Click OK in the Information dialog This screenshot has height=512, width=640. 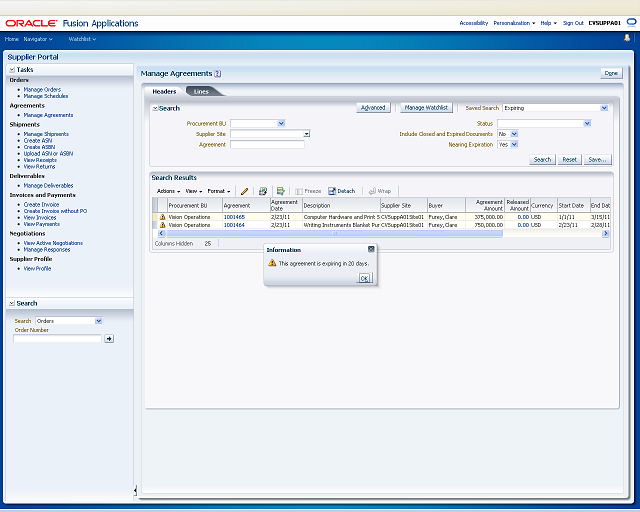click(364, 278)
